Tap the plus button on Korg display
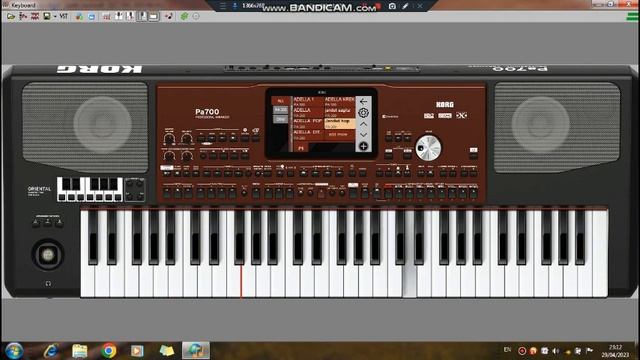This screenshot has width=640, height=360. 363,146
